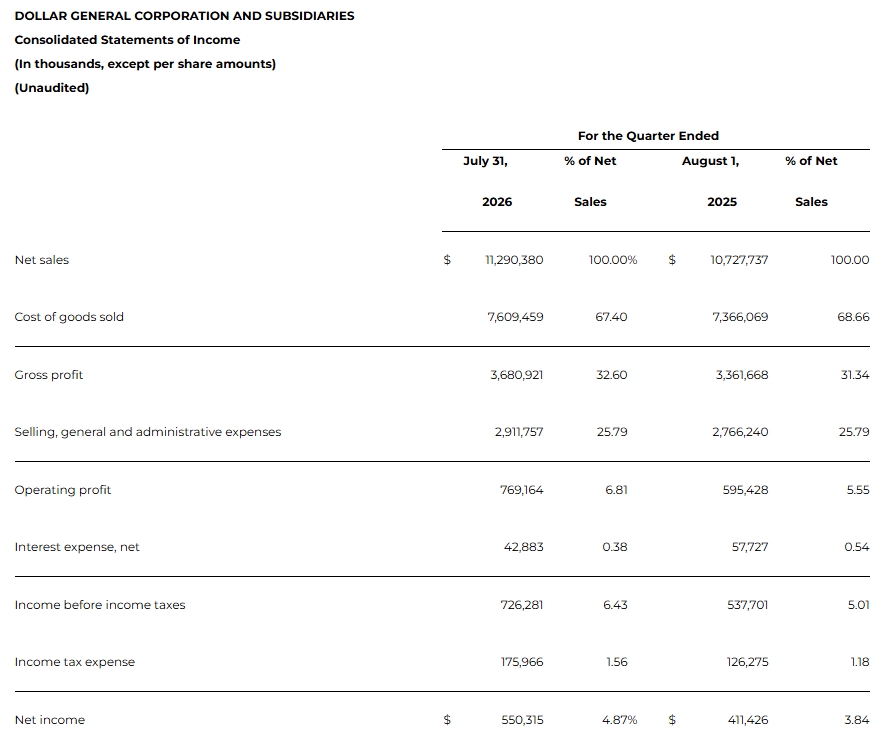Select the 726,281 pre-tax income value
This screenshot has width=896, height=738.
pyautogui.click(x=522, y=605)
